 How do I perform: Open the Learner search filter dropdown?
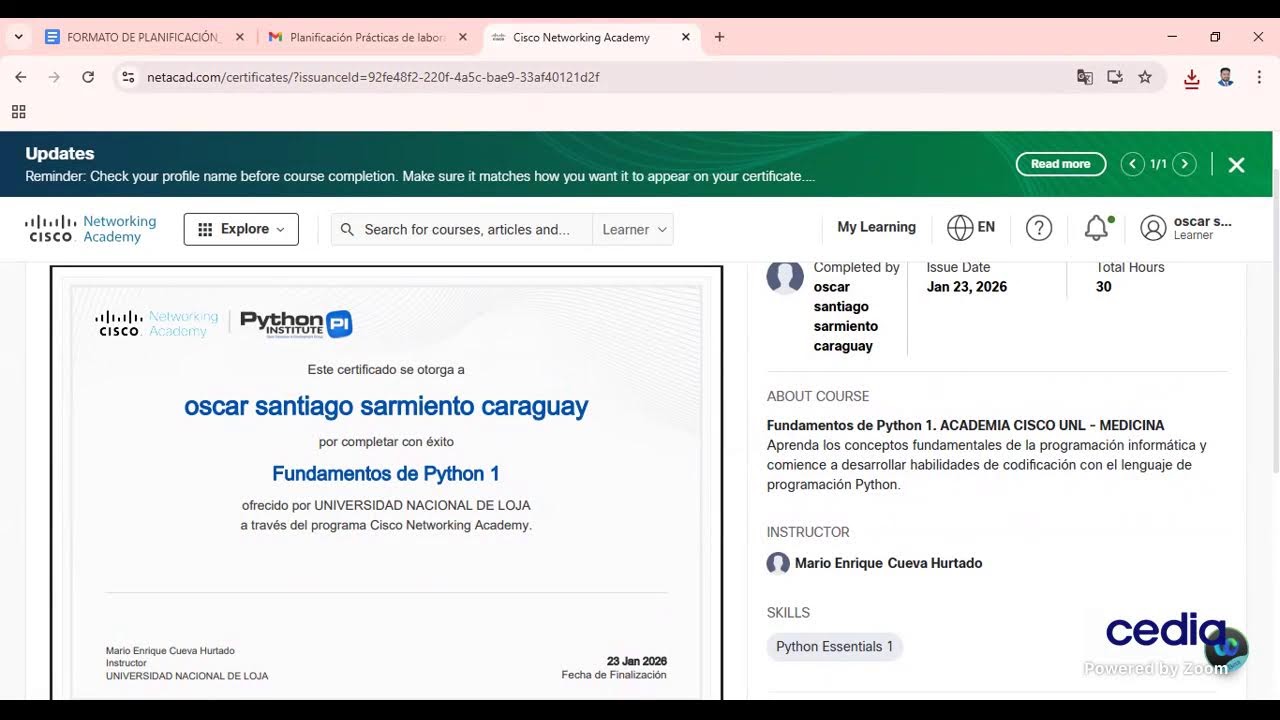pyautogui.click(x=633, y=229)
